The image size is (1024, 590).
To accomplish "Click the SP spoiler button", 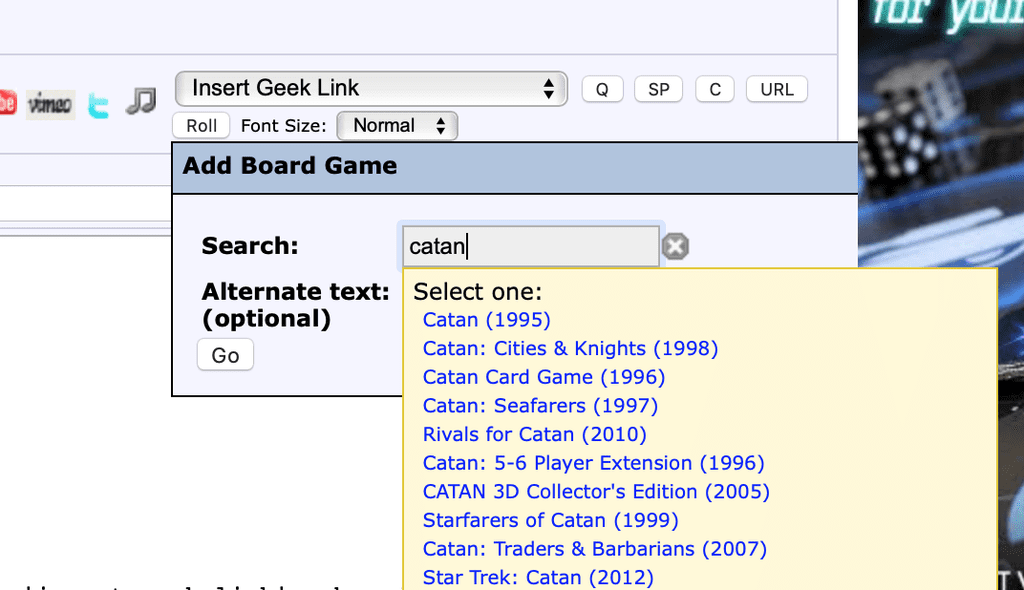I will click(x=658, y=89).
